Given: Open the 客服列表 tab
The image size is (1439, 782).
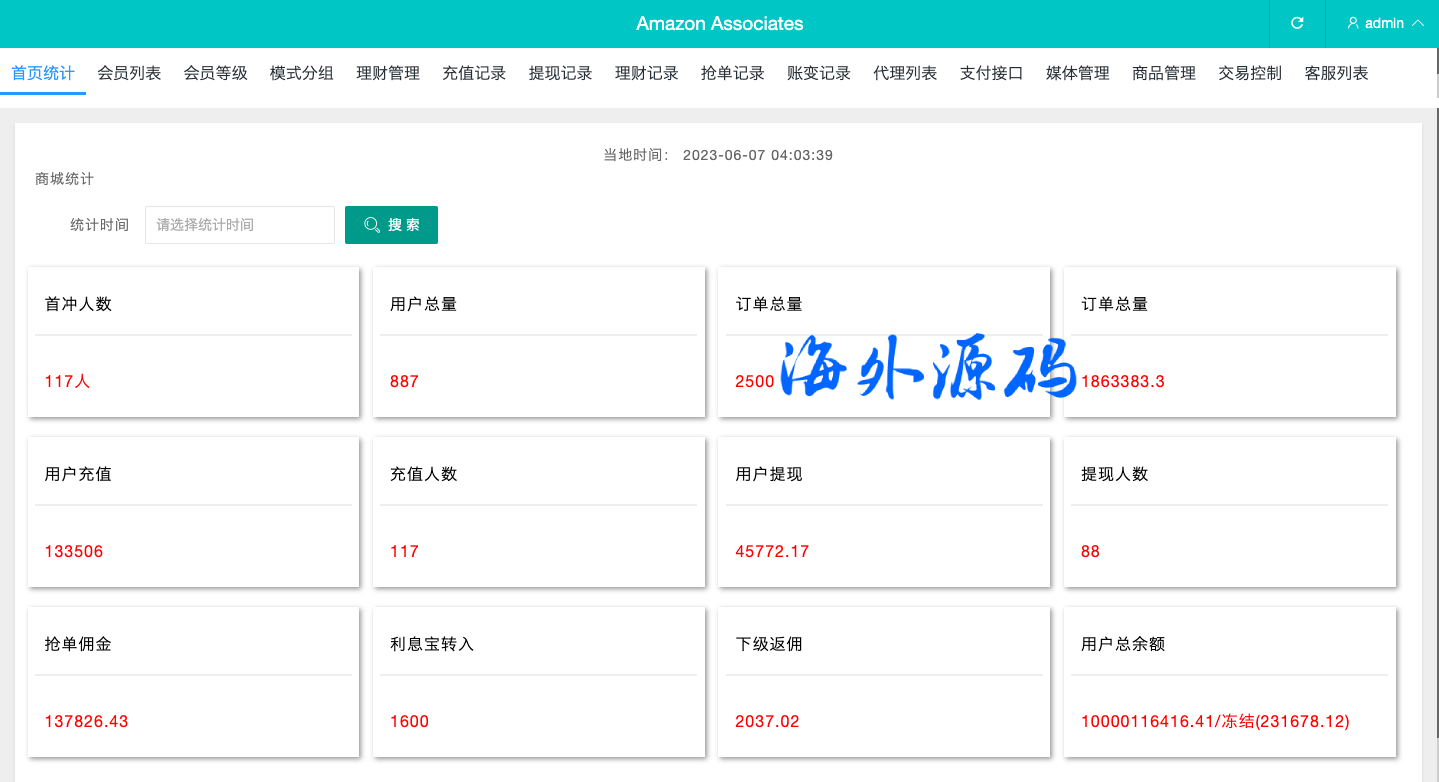Looking at the screenshot, I should pyautogui.click(x=1336, y=73).
